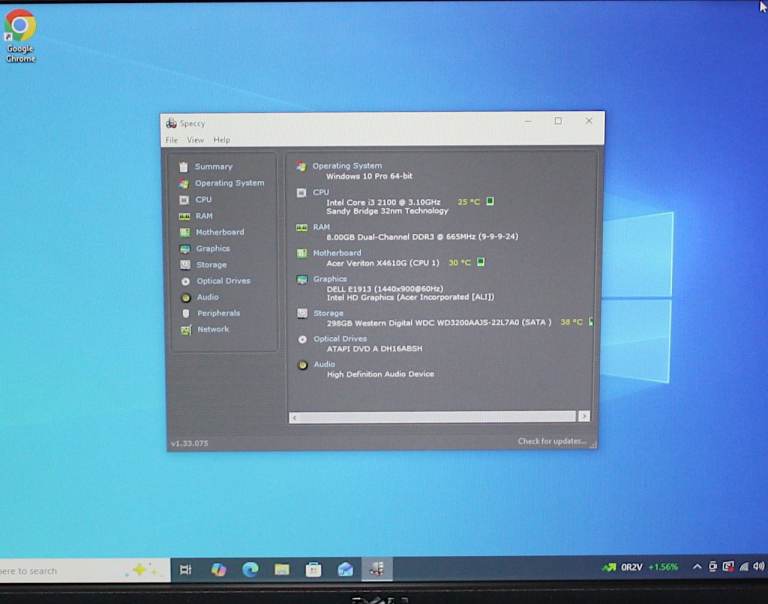768x604 pixels.
Task: Click the Graphics monitor icon in the sidebar
Action: pos(185,249)
